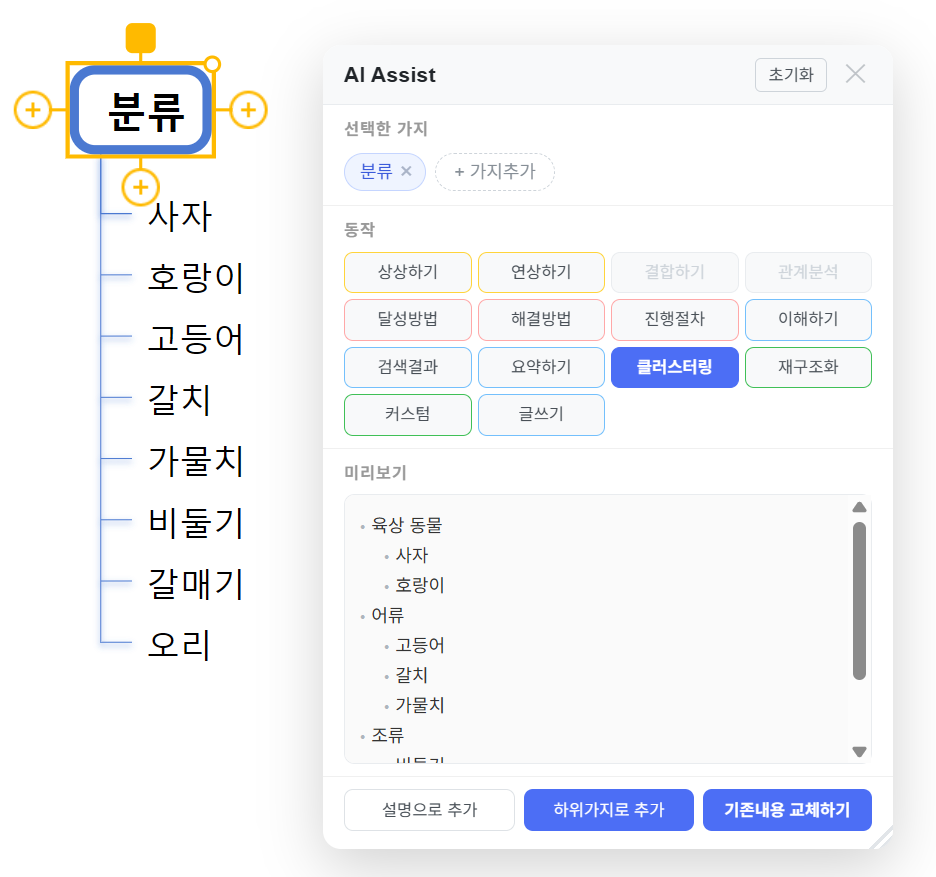Toggle the 클러스터링 clustering action
This screenshot has height=877, width=936.
tap(674, 367)
